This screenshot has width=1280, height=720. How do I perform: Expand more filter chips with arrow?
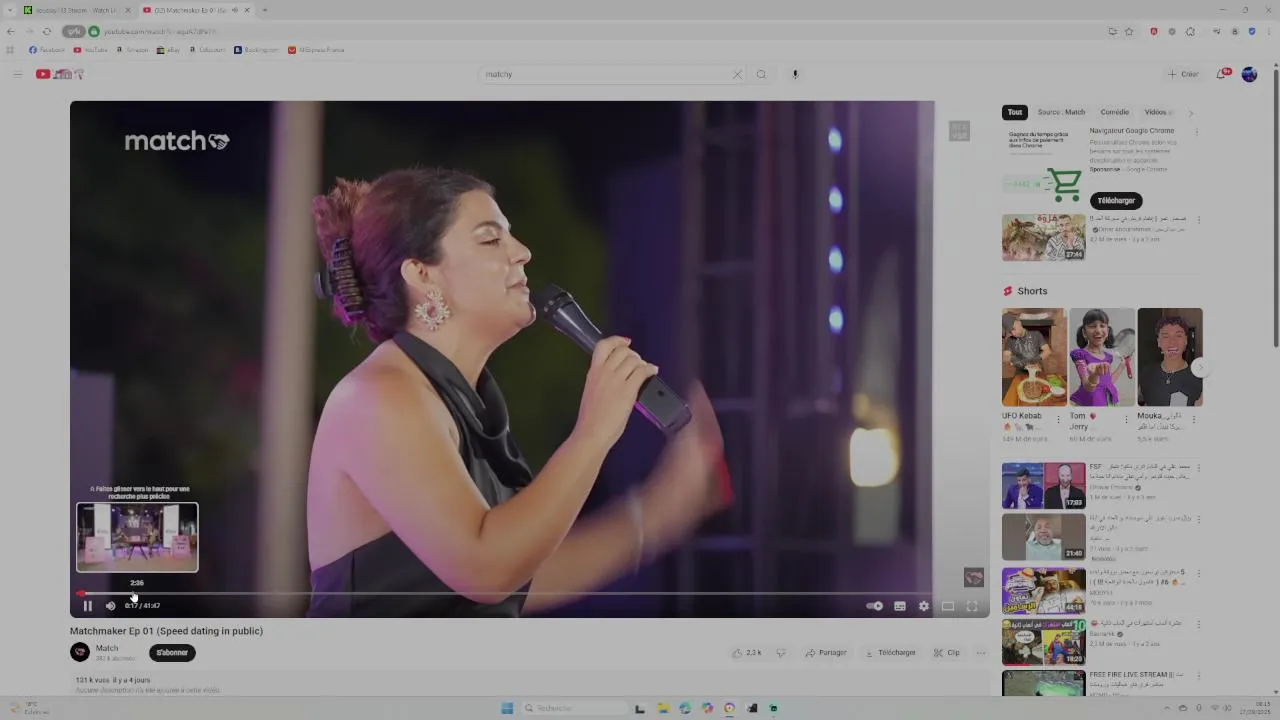1191,112
